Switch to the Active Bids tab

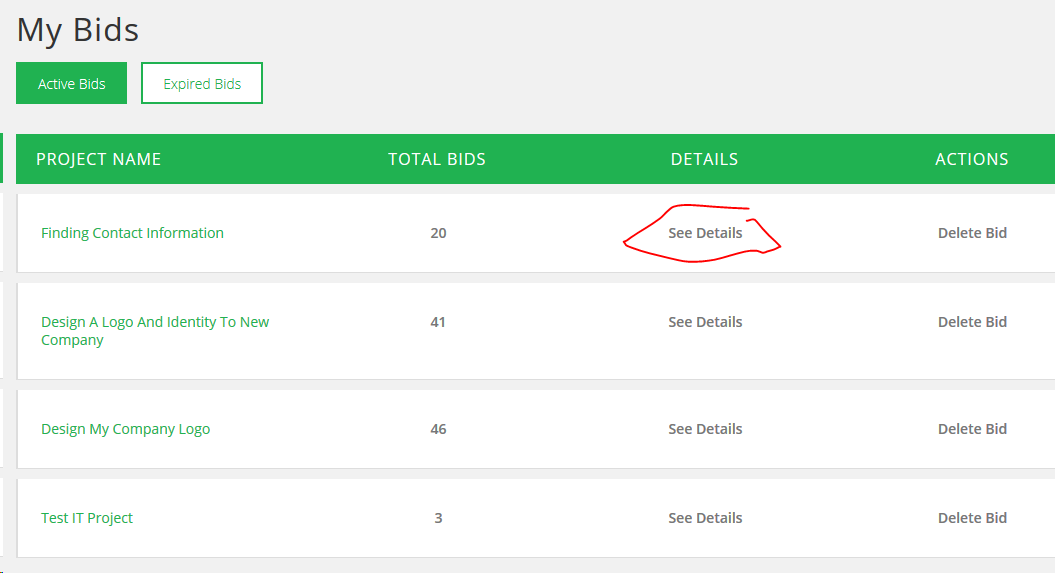pos(71,84)
